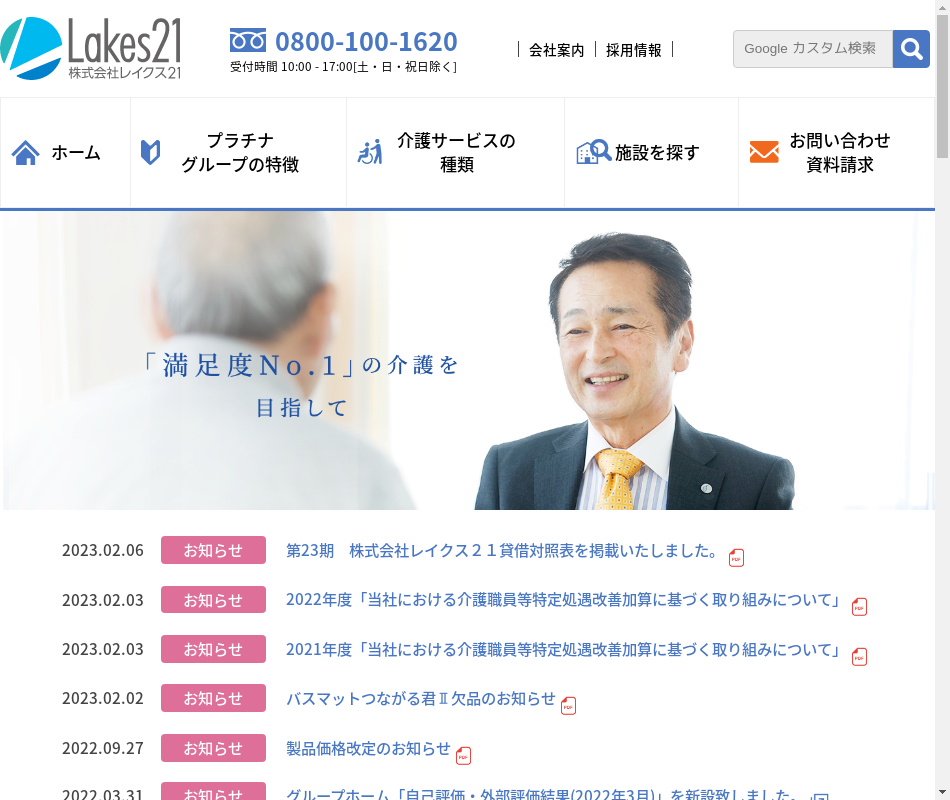Screen dimensions: 950x800
Task: Open 2022年度 介護職員等特定処遇改善加算 link
Action: click(563, 600)
